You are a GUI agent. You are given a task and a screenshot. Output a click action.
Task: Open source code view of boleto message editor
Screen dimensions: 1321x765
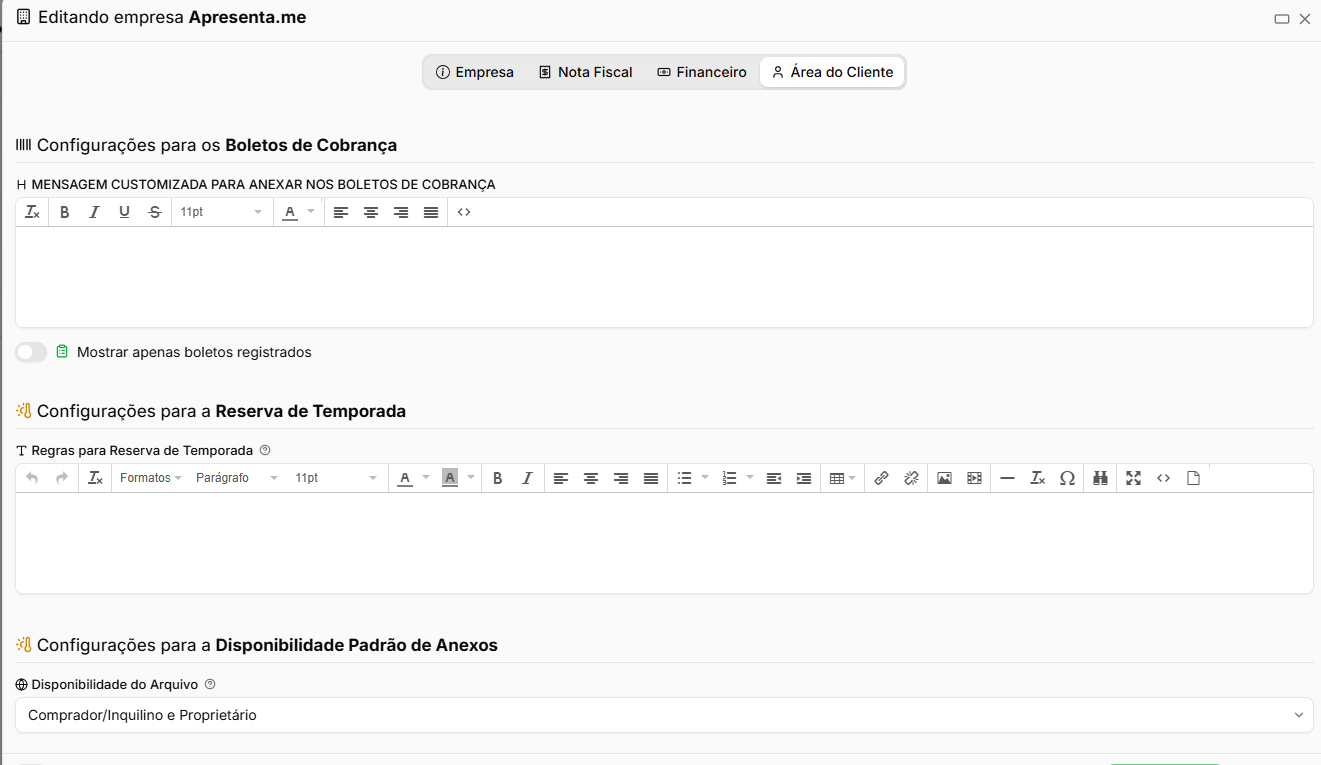pyautogui.click(x=464, y=212)
